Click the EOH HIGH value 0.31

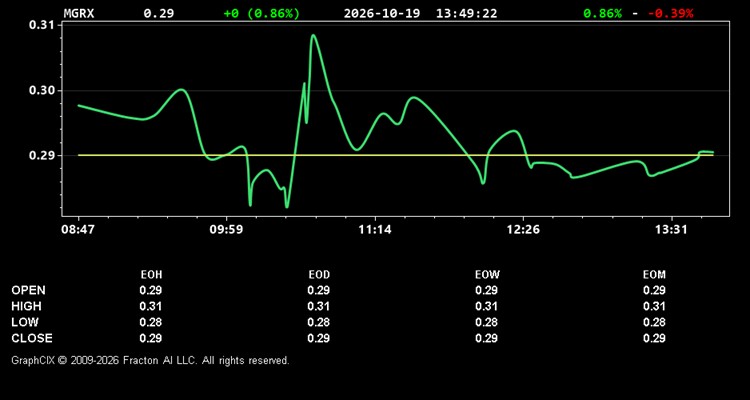click(151, 306)
